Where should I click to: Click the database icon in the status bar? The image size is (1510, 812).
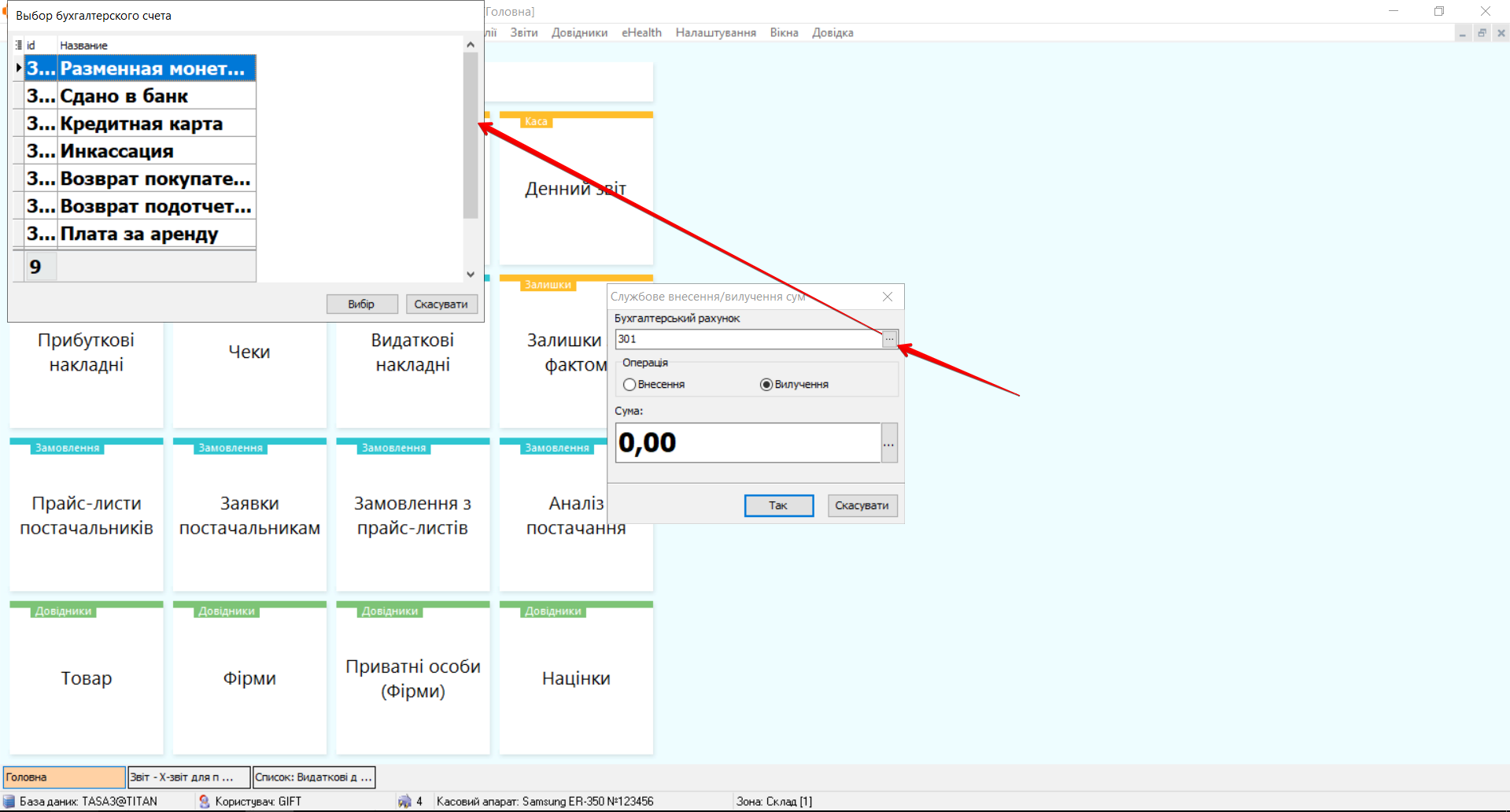[x=9, y=801]
